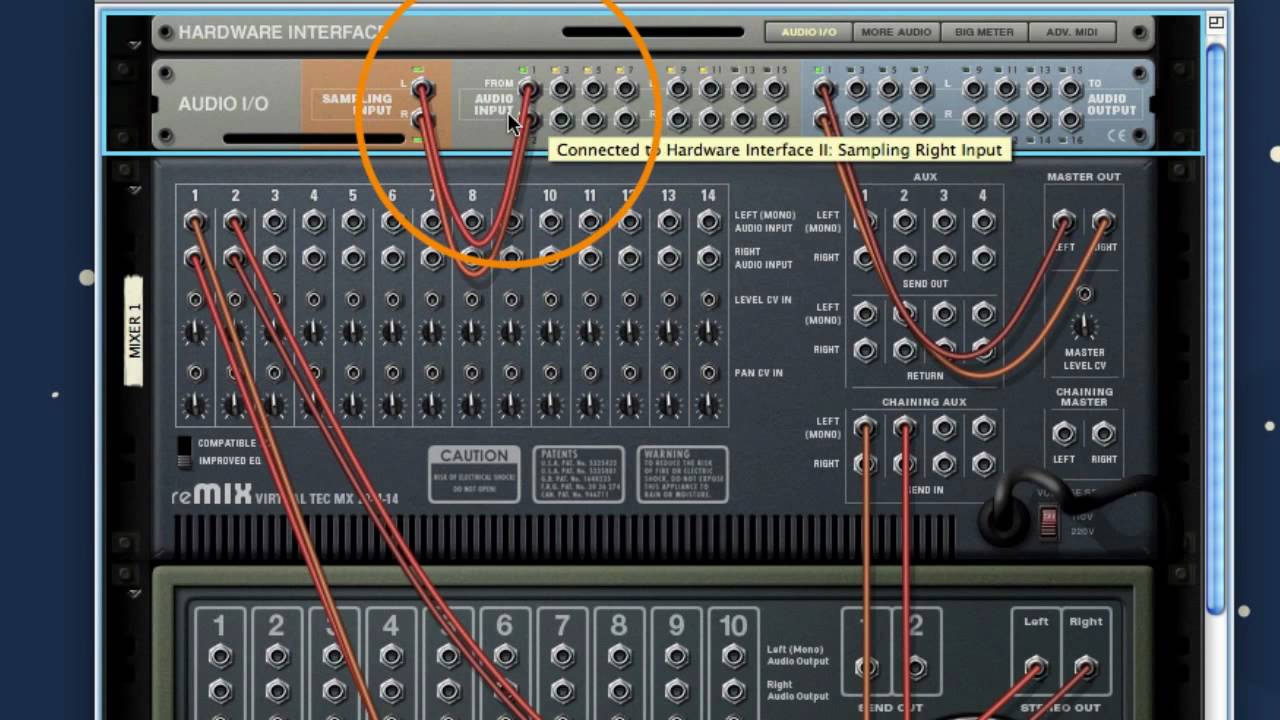Click channel 14 Pan CV In jack
Screen dimensions: 1280x720
pyautogui.click(x=708, y=373)
